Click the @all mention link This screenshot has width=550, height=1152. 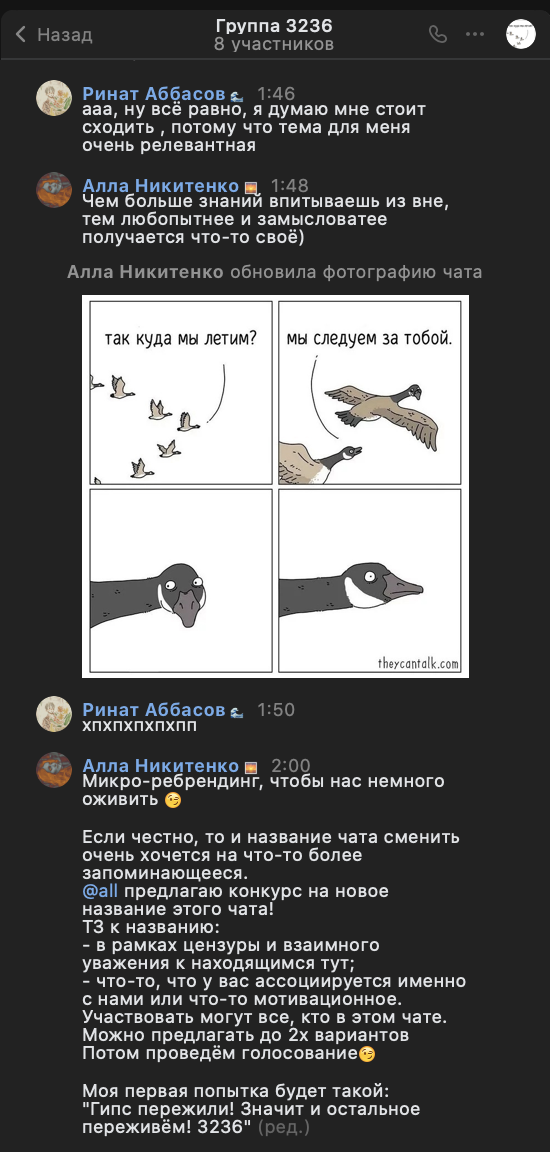click(x=101, y=891)
